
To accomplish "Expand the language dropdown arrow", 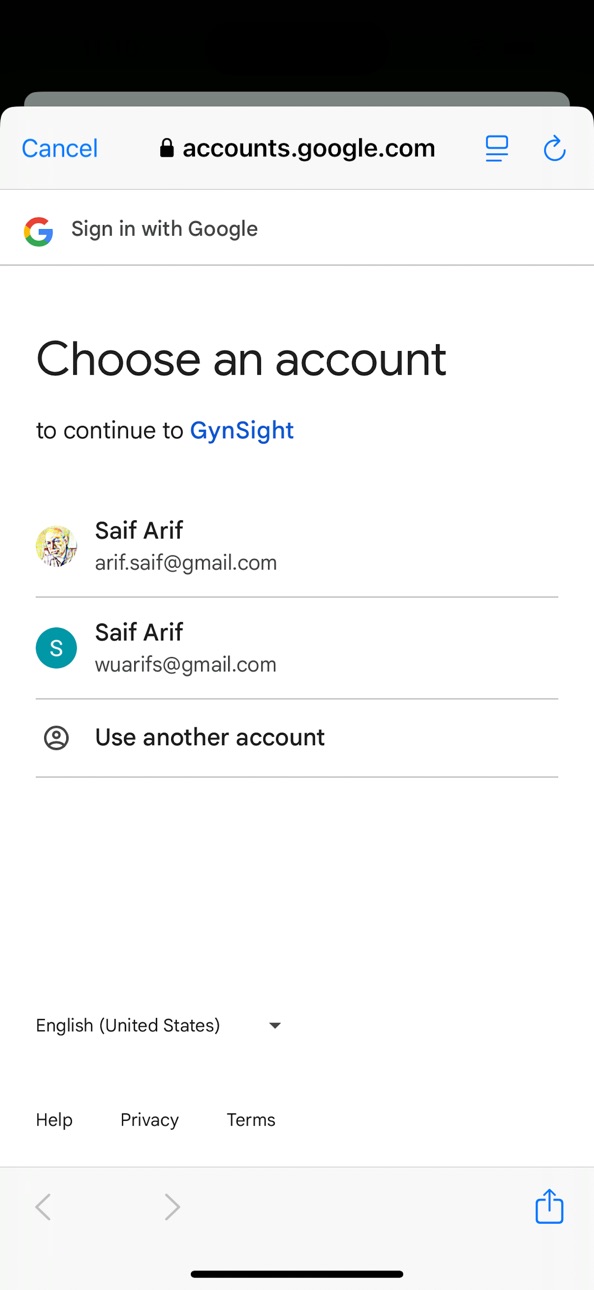I will click(275, 1025).
